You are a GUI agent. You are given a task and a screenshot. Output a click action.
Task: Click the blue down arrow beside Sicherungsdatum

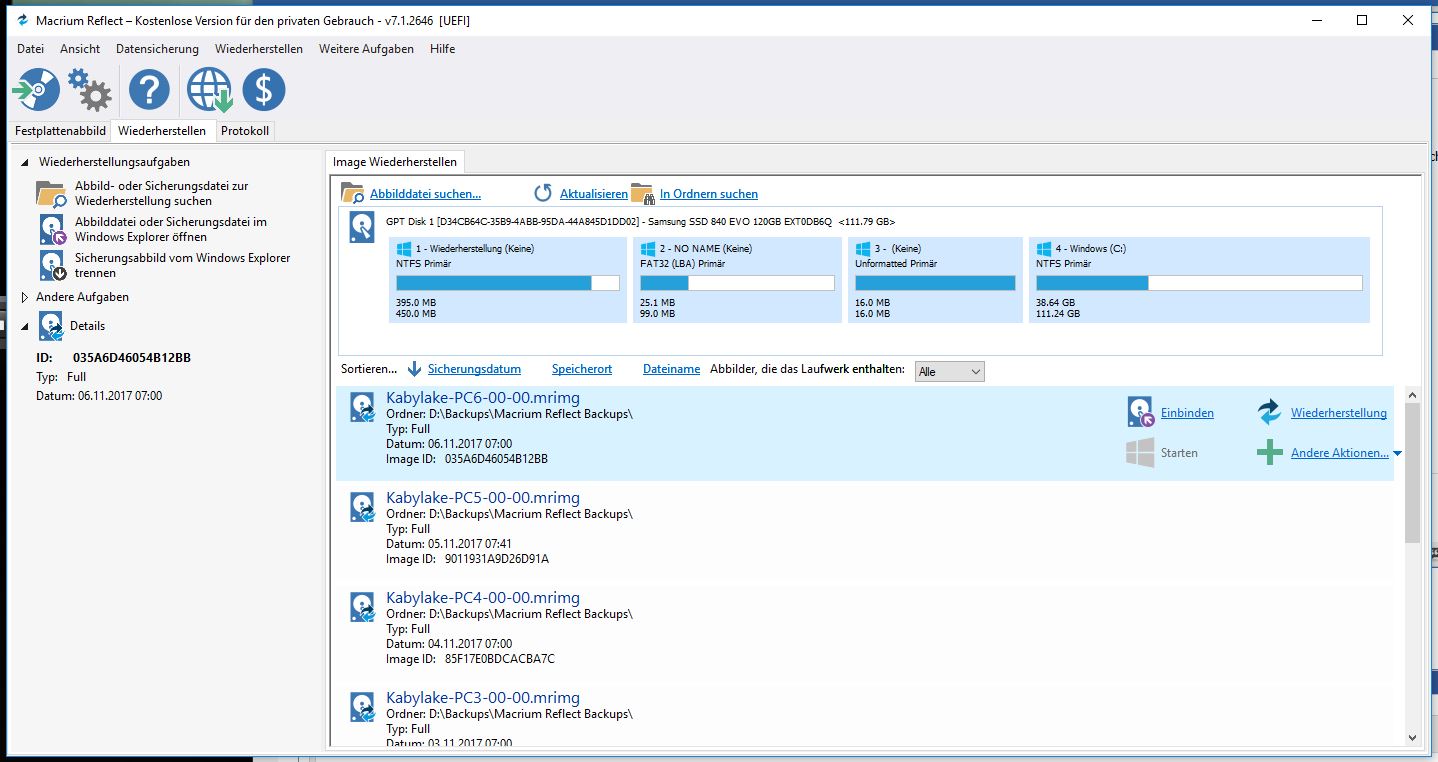[x=414, y=370]
